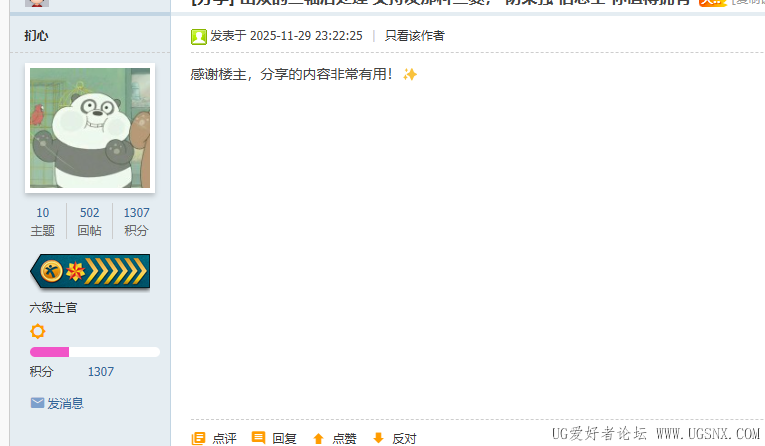
Task: Open the panda avatar profile picture
Action: coord(90,128)
